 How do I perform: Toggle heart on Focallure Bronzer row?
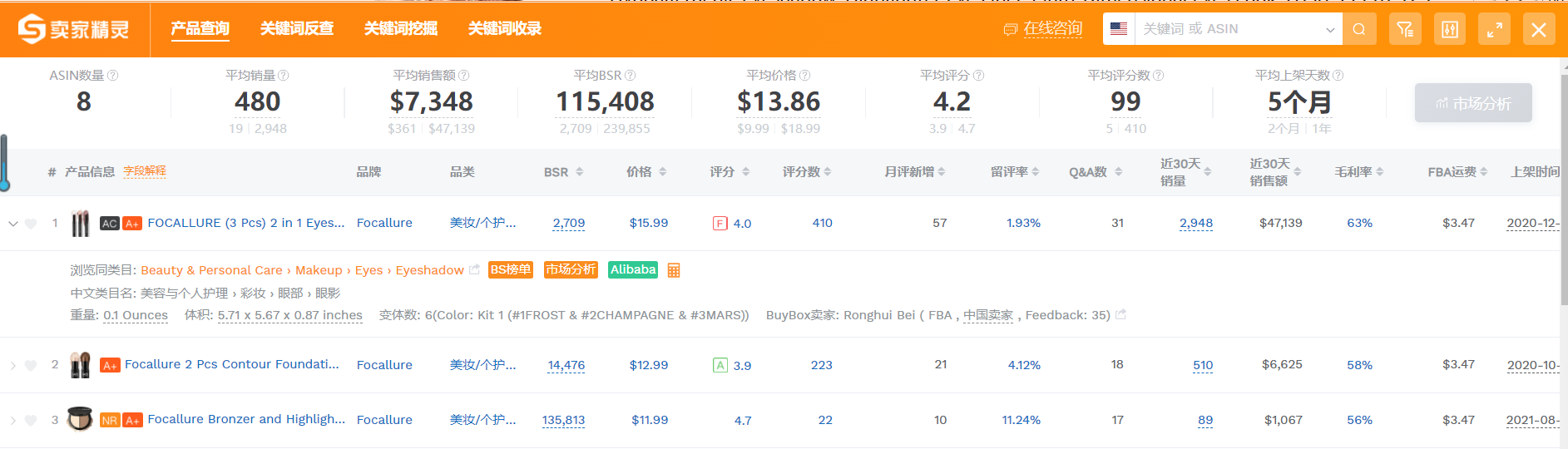tap(31, 420)
